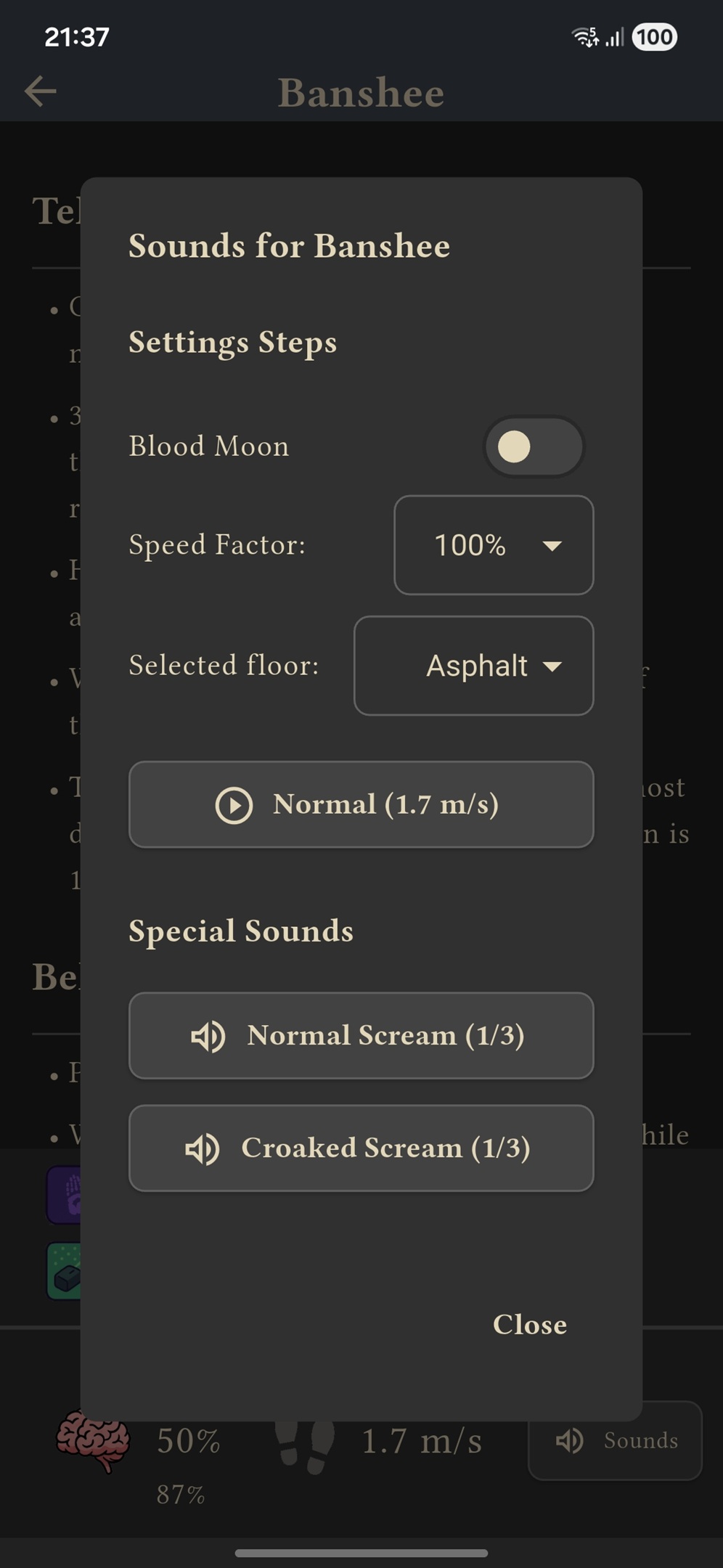Viewport: 723px width, 1568px height.
Task: Tap the Sounds button text
Action: pyautogui.click(x=640, y=1441)
